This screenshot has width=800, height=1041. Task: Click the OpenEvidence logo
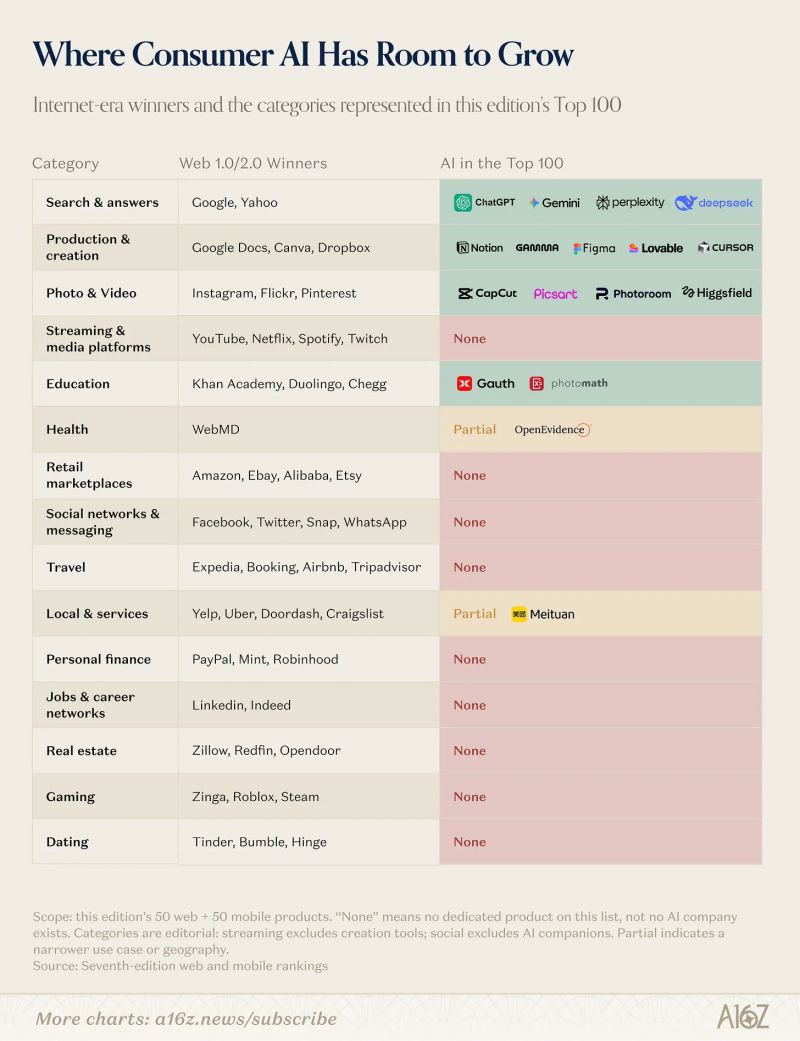552,430
